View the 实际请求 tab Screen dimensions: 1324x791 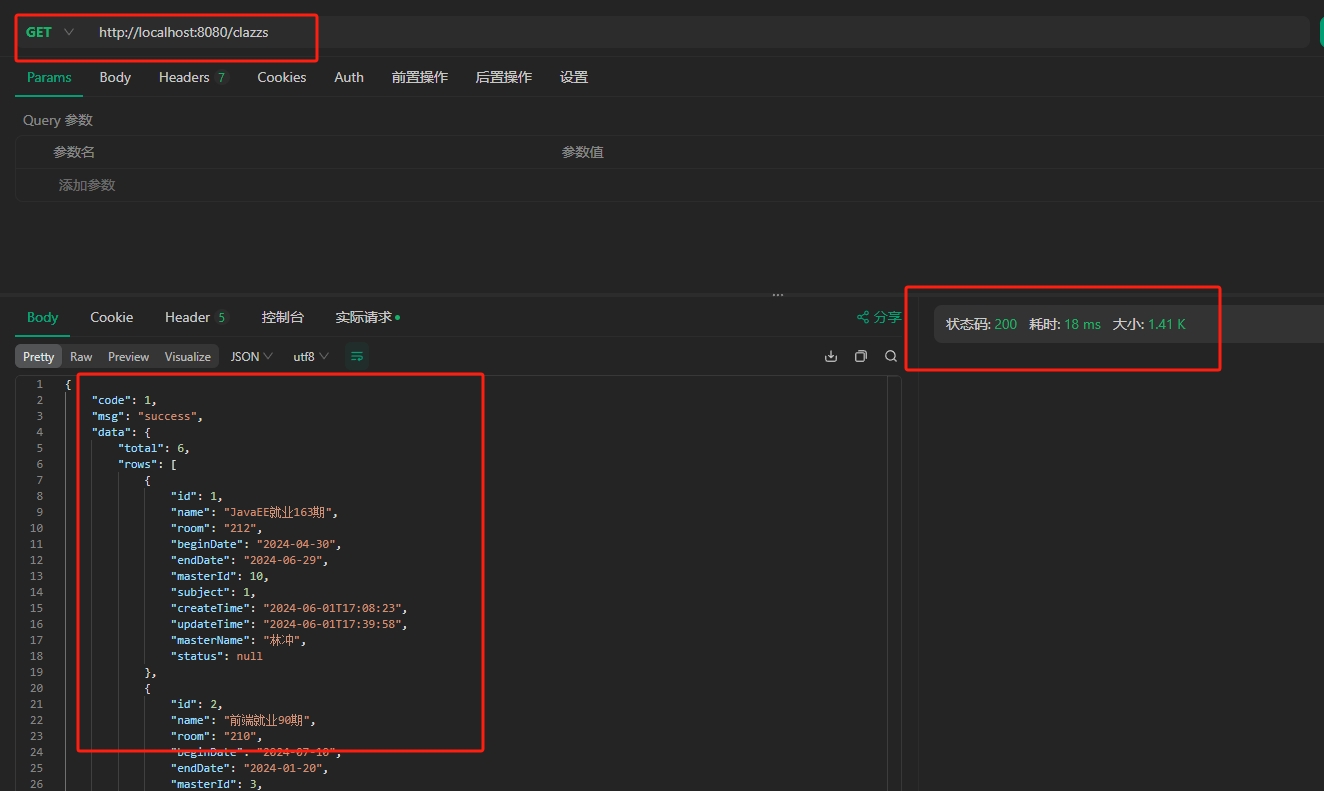(x=364, y=317)
